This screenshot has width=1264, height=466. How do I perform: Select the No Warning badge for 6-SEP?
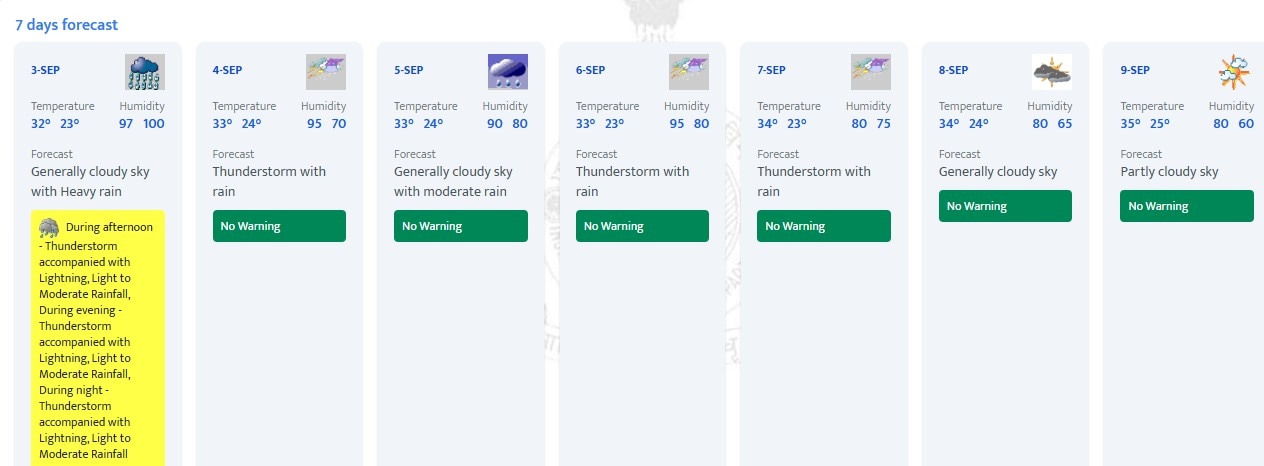(x=642, y=226)
